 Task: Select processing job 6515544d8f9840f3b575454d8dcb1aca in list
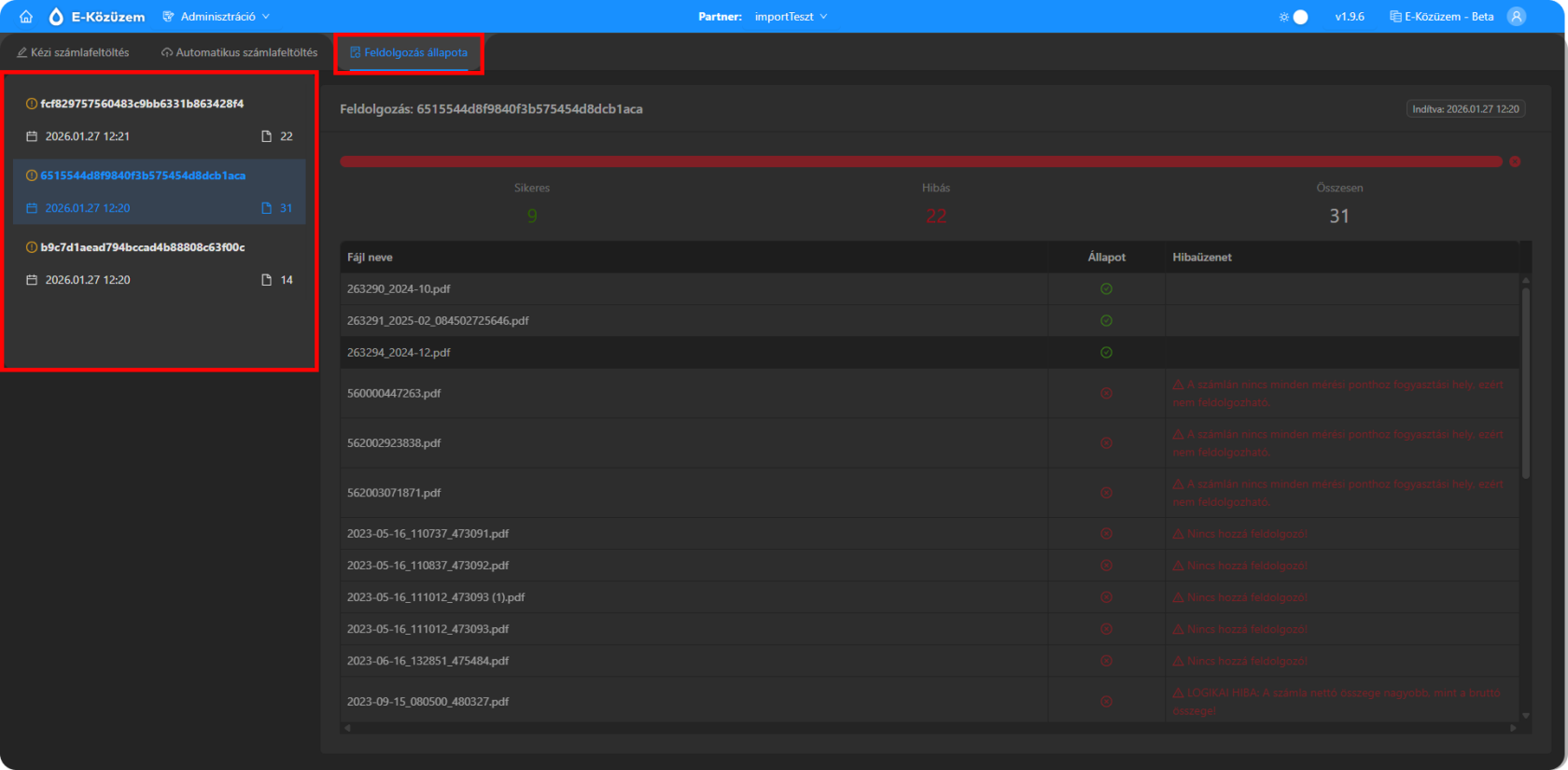click(142, 176)
